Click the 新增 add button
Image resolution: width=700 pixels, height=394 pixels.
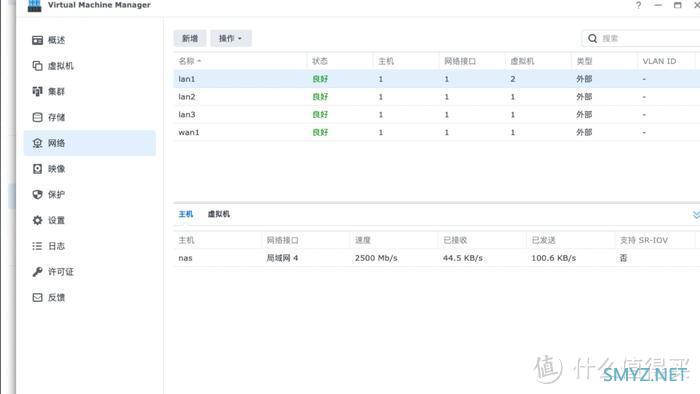coord(190,38)
